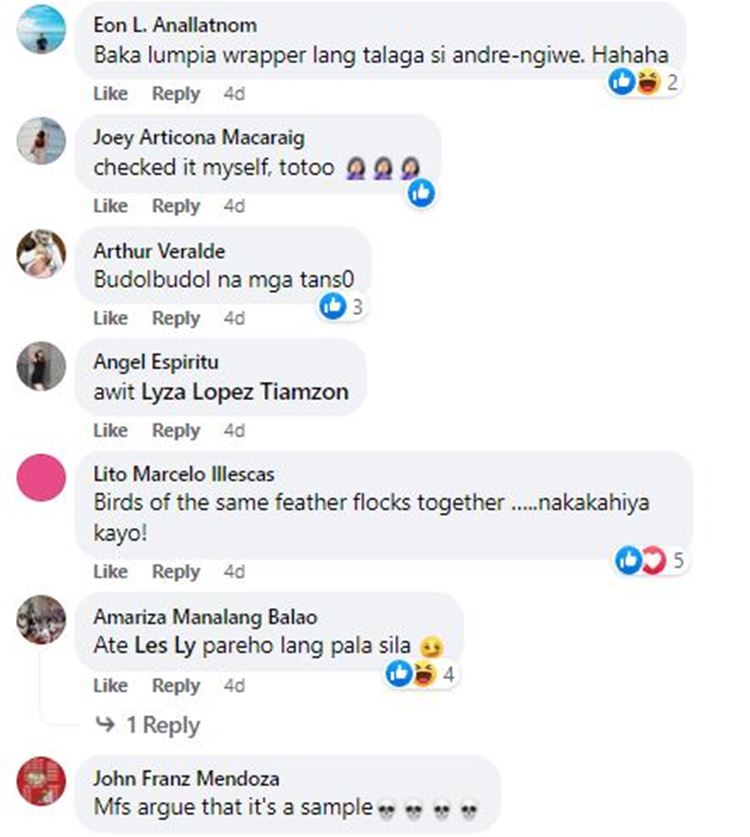Screen dimensions: 750x837
Task: Reply to Angel Espiritu's comment
Action: point(176,430)
